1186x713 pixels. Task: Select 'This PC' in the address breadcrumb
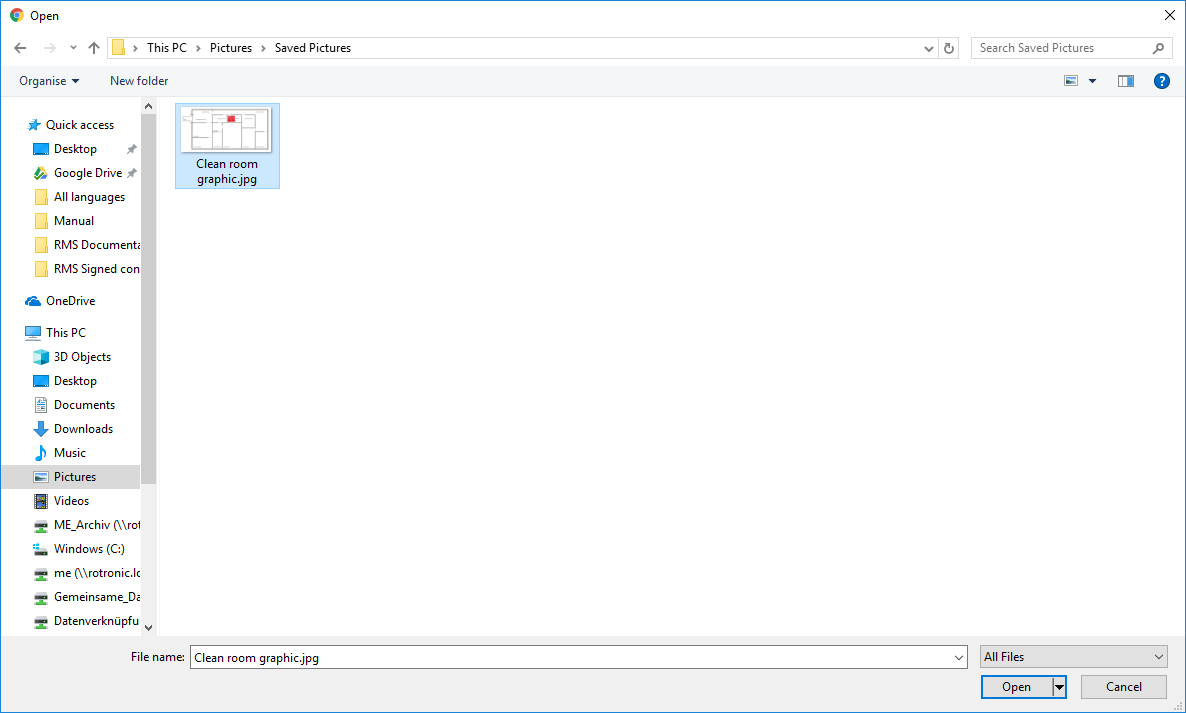[166, 48]
